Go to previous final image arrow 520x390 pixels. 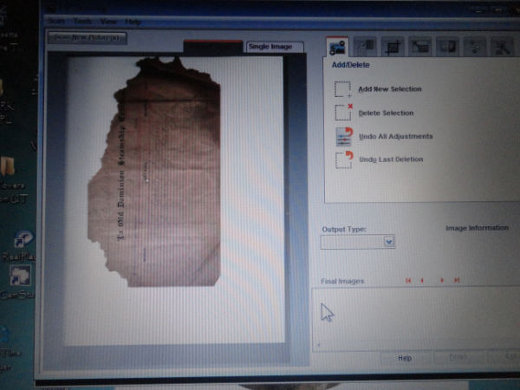click(x=422, y=280)
